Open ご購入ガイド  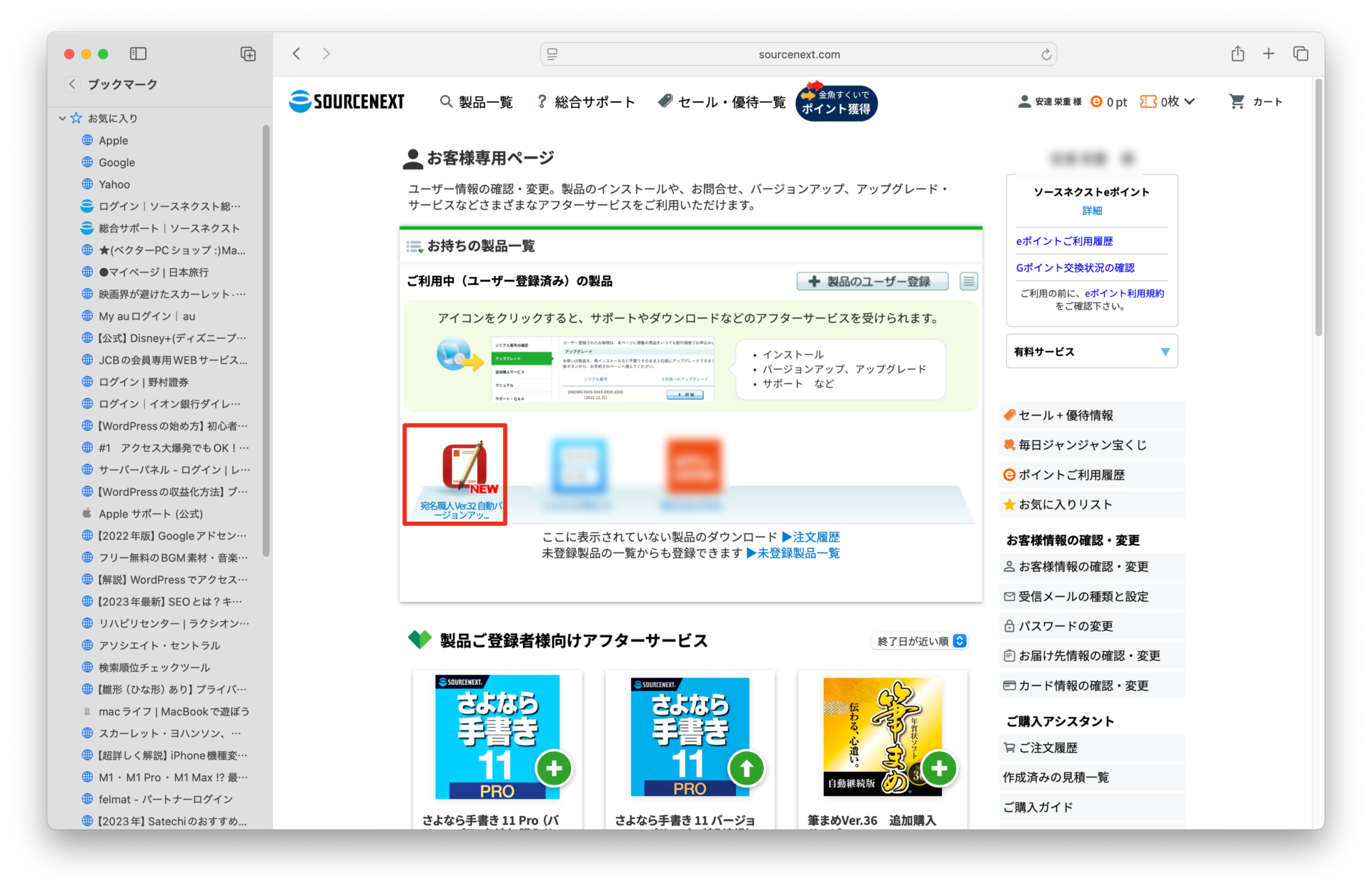(1092, 808)
